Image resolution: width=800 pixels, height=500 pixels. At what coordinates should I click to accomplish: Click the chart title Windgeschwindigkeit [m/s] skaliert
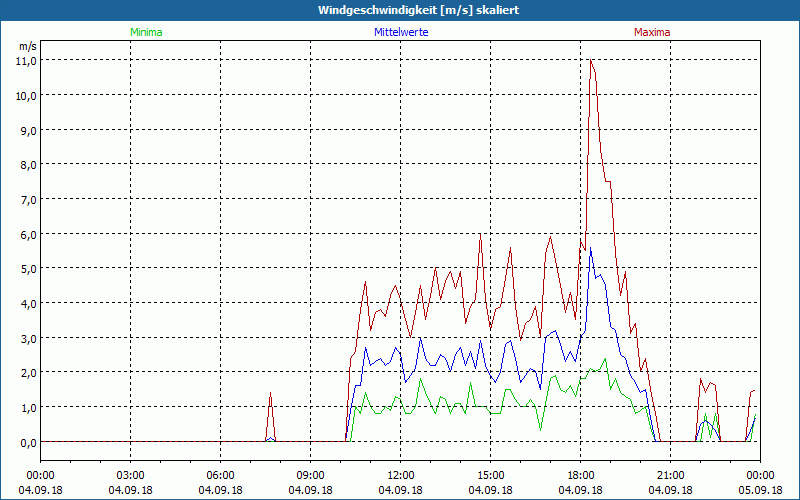pyautogui.click(x=418, y=10)
